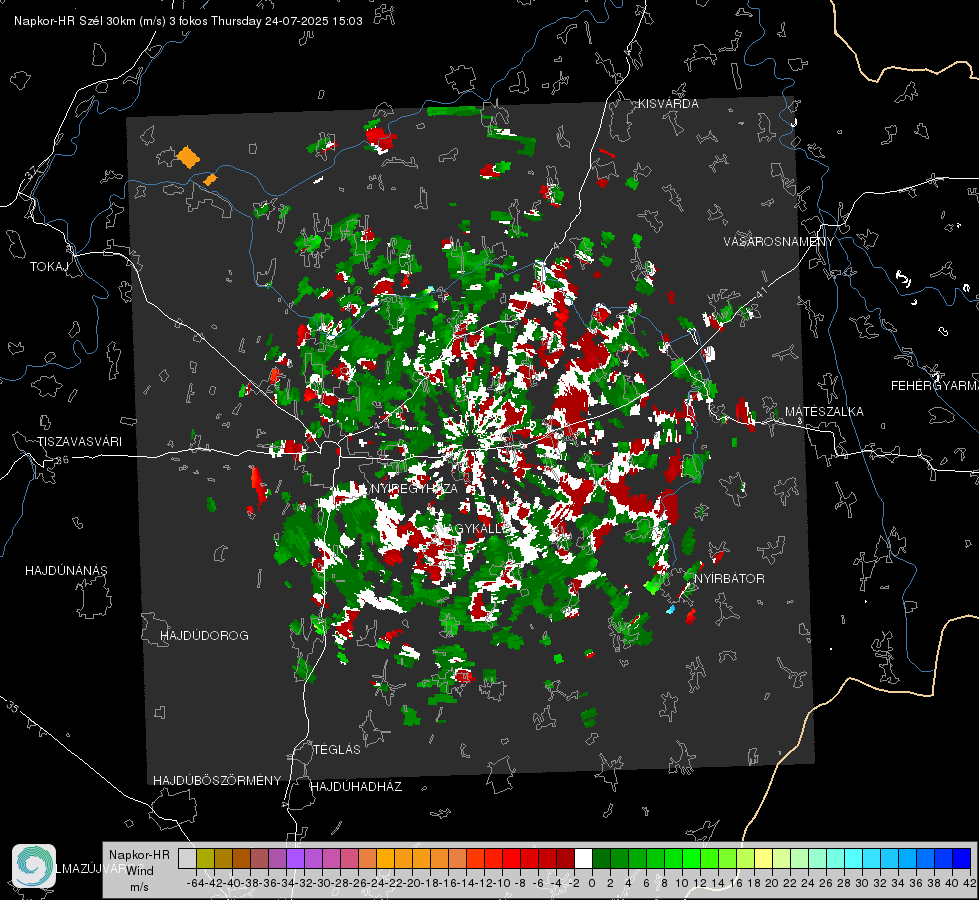979x900 pixels.
Task: Click the large orange diamond radar echo
Action: (187, 157)
